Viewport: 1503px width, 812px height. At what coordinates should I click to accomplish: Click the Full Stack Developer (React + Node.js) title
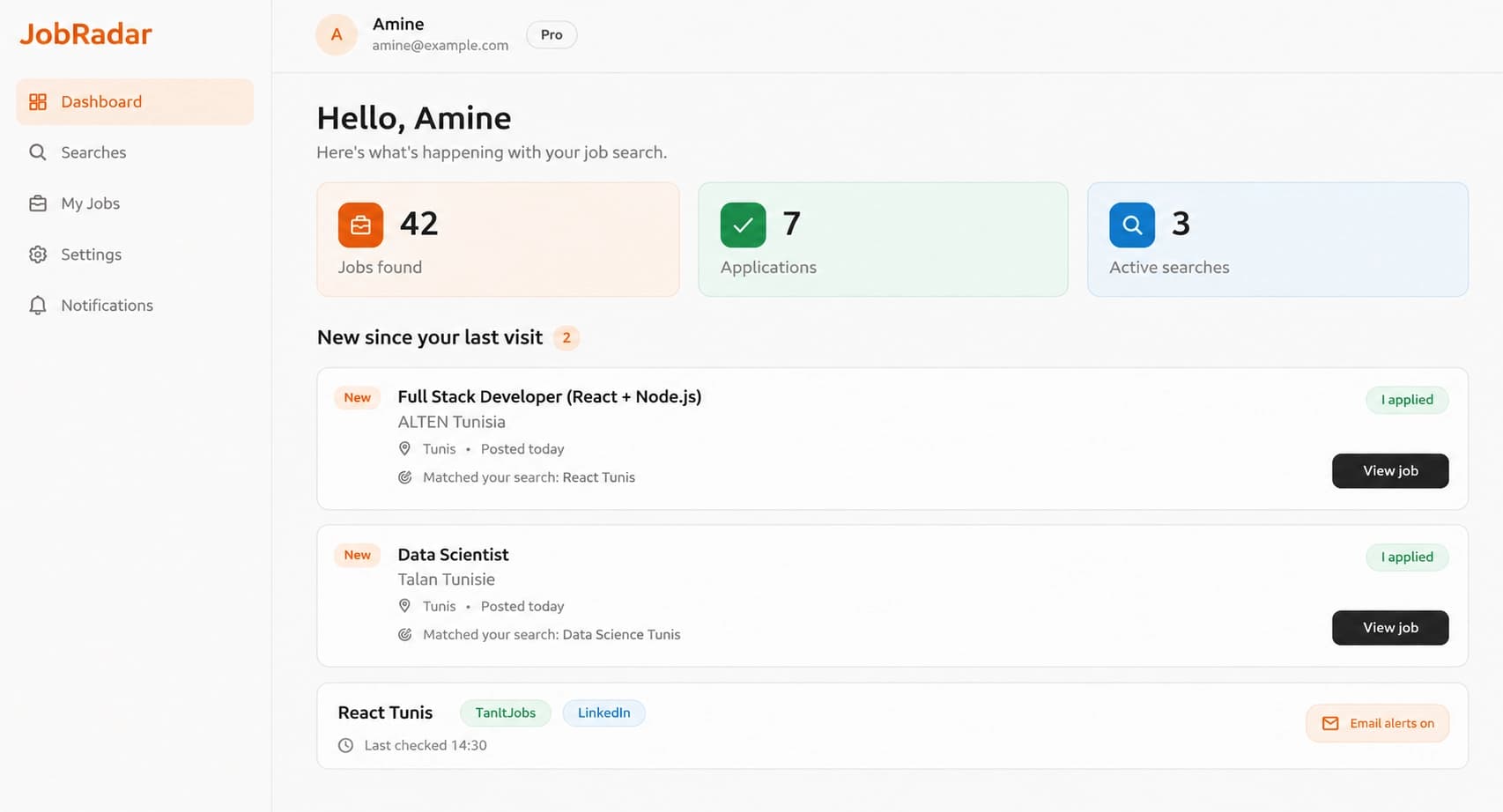click(550, 397)
